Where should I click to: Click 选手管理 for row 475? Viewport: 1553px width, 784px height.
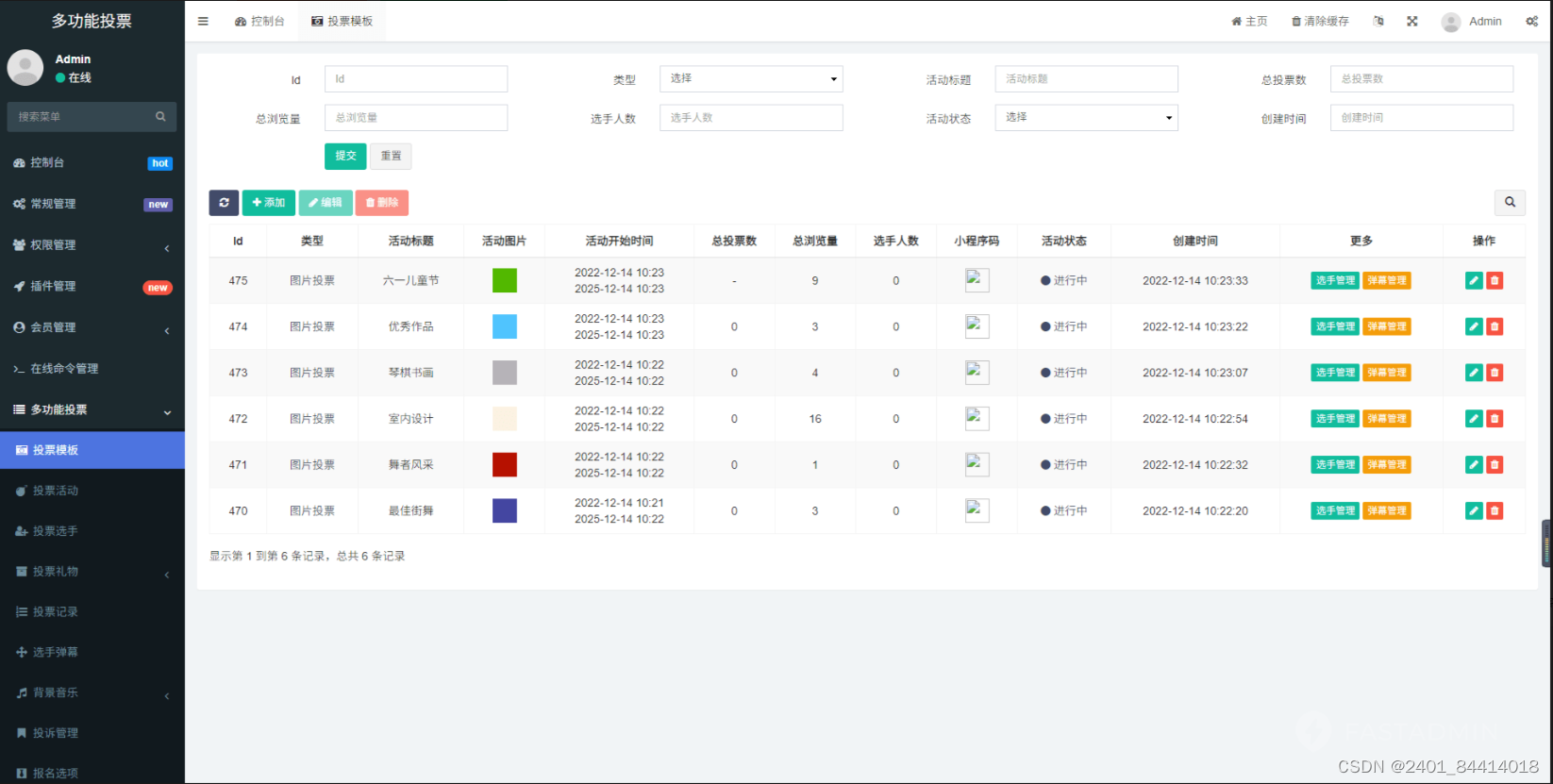1335,280
